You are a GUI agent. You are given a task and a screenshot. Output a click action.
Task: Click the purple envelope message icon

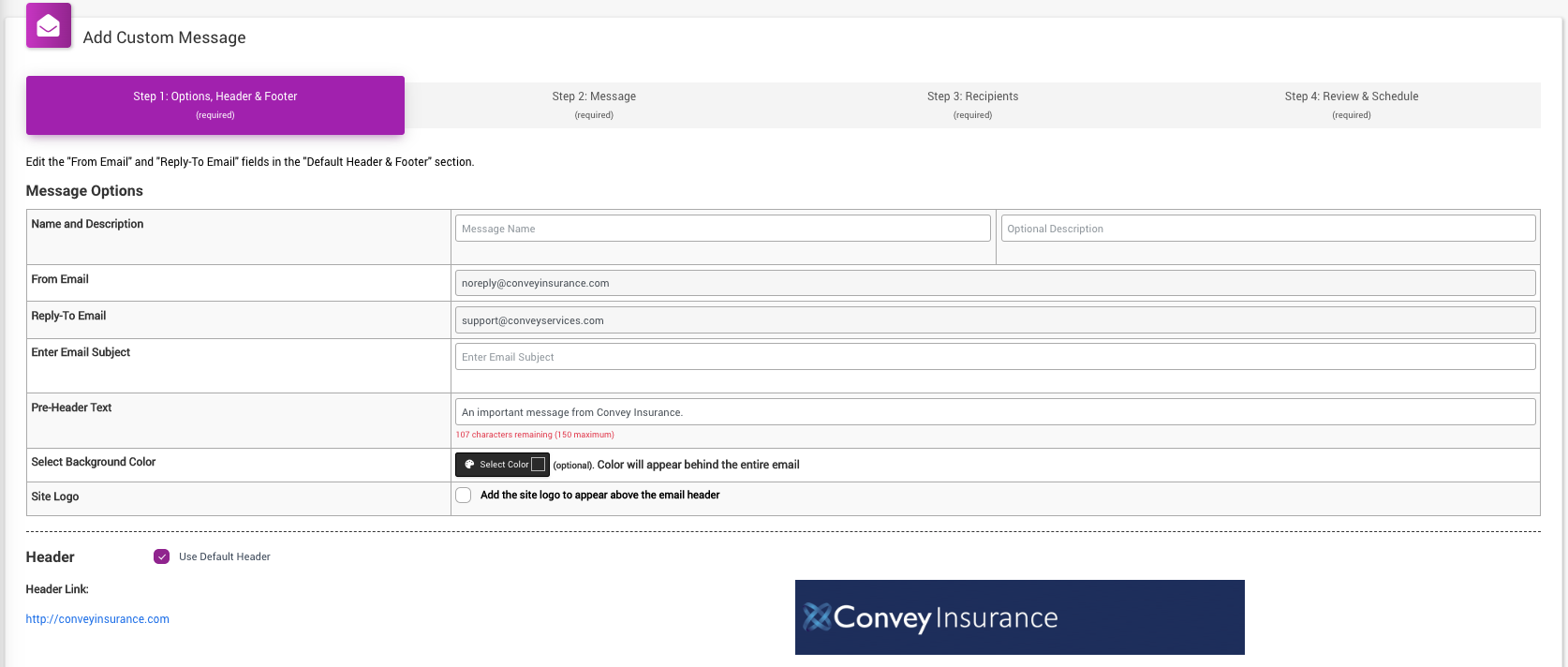tap(49, 25)
